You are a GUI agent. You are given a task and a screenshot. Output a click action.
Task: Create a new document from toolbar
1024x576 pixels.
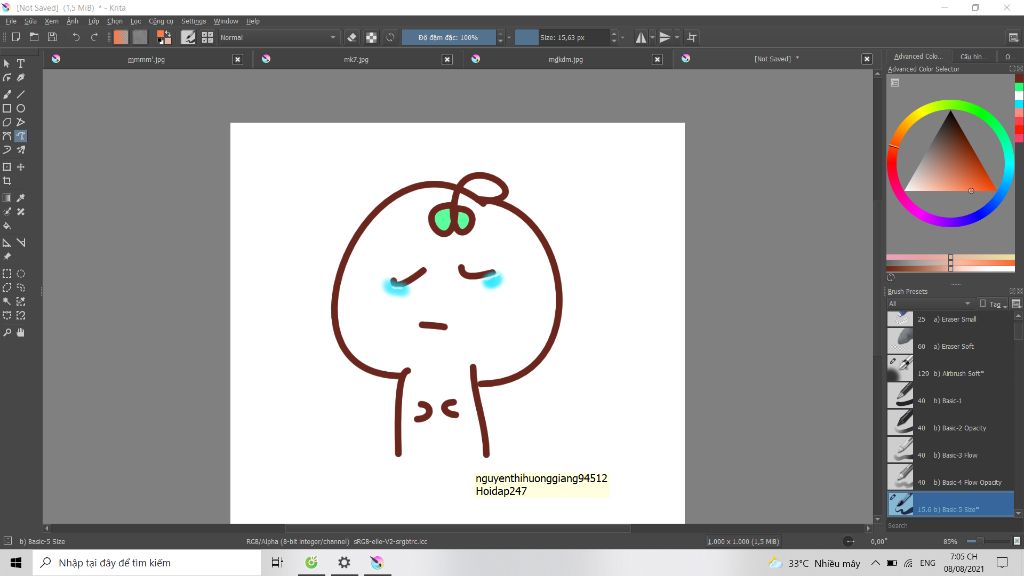click(16, 37)
